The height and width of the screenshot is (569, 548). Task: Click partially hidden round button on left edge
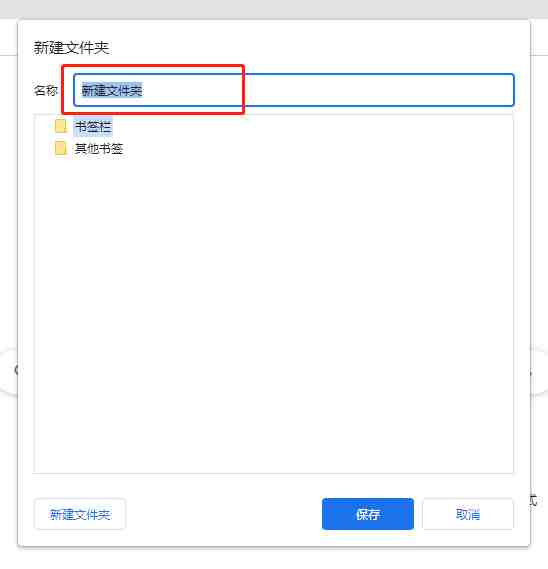coord(9,371)
